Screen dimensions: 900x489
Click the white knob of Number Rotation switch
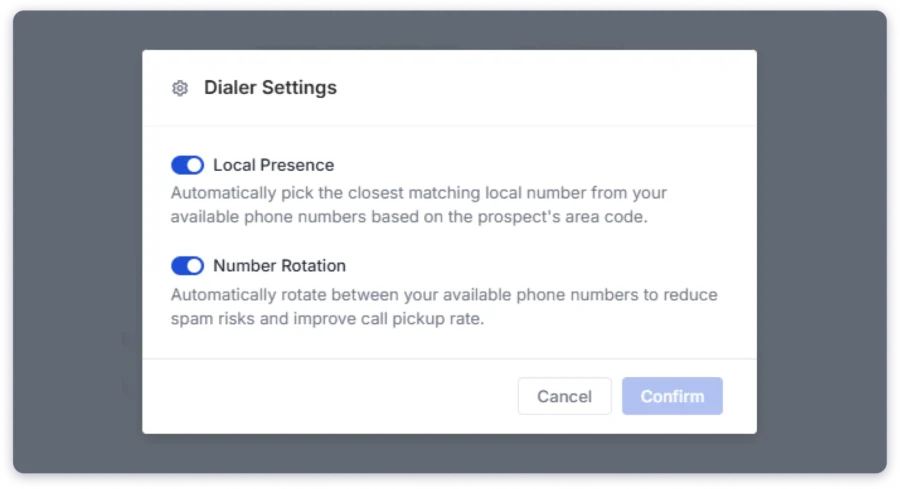point(195,266)
